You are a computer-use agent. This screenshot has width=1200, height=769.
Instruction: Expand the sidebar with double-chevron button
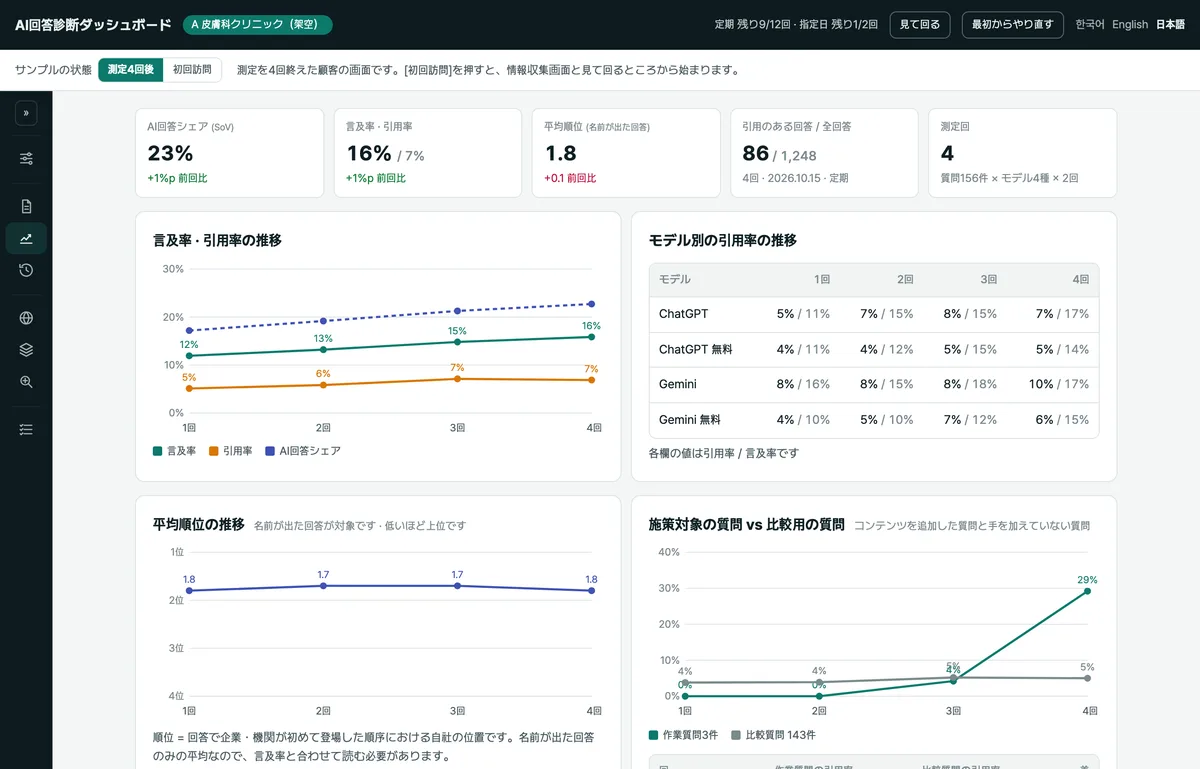tap(26, 113)
